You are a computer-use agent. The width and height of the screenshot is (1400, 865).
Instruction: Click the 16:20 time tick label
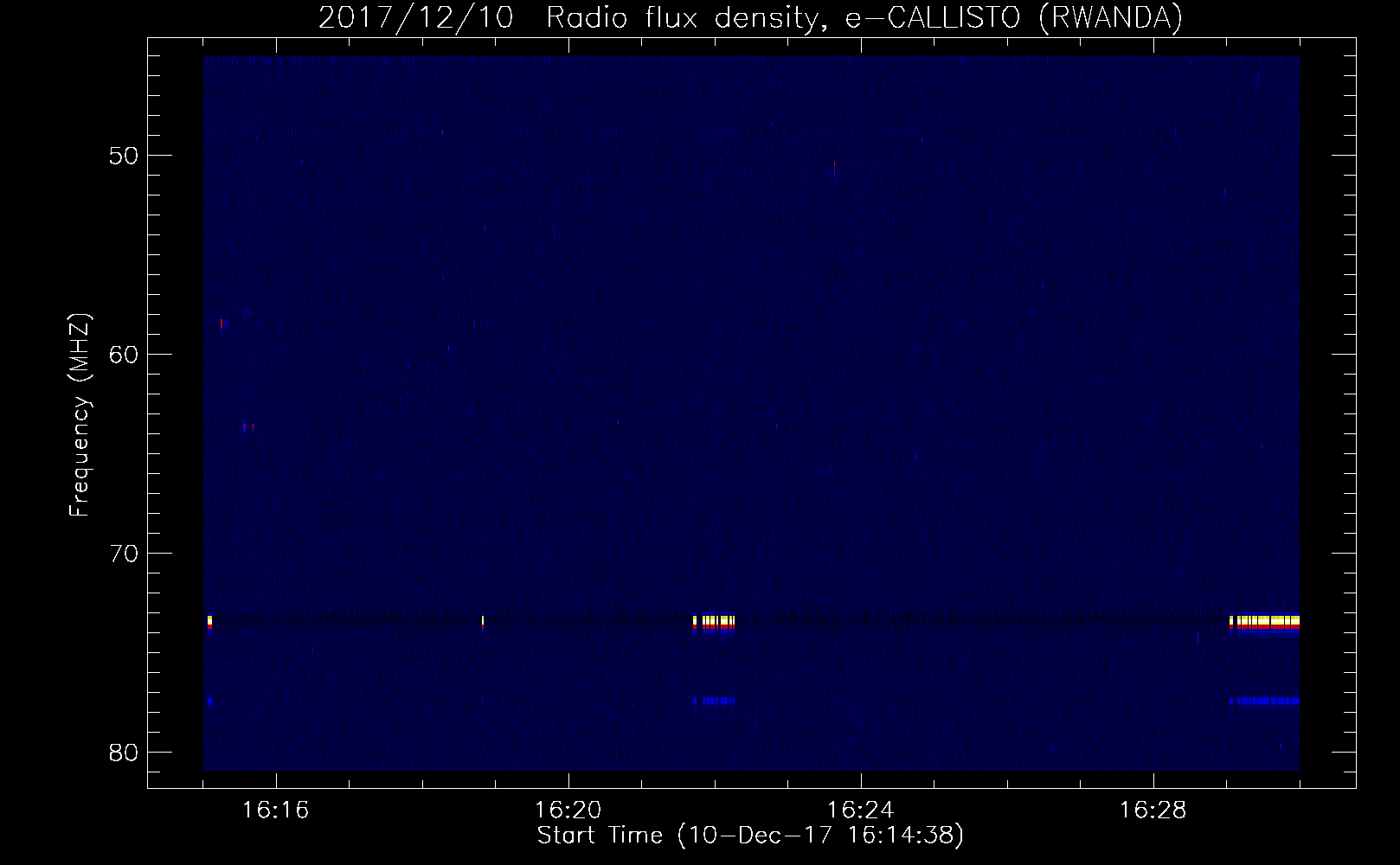pos(568,811)
